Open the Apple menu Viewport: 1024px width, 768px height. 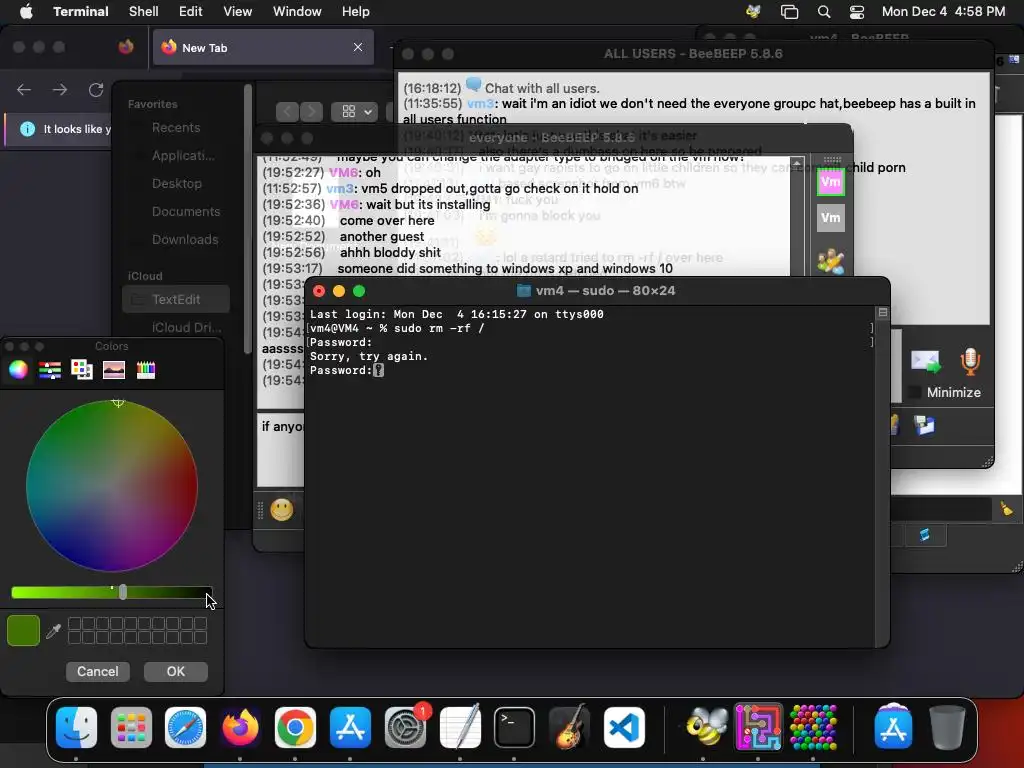tap(26, 12)
